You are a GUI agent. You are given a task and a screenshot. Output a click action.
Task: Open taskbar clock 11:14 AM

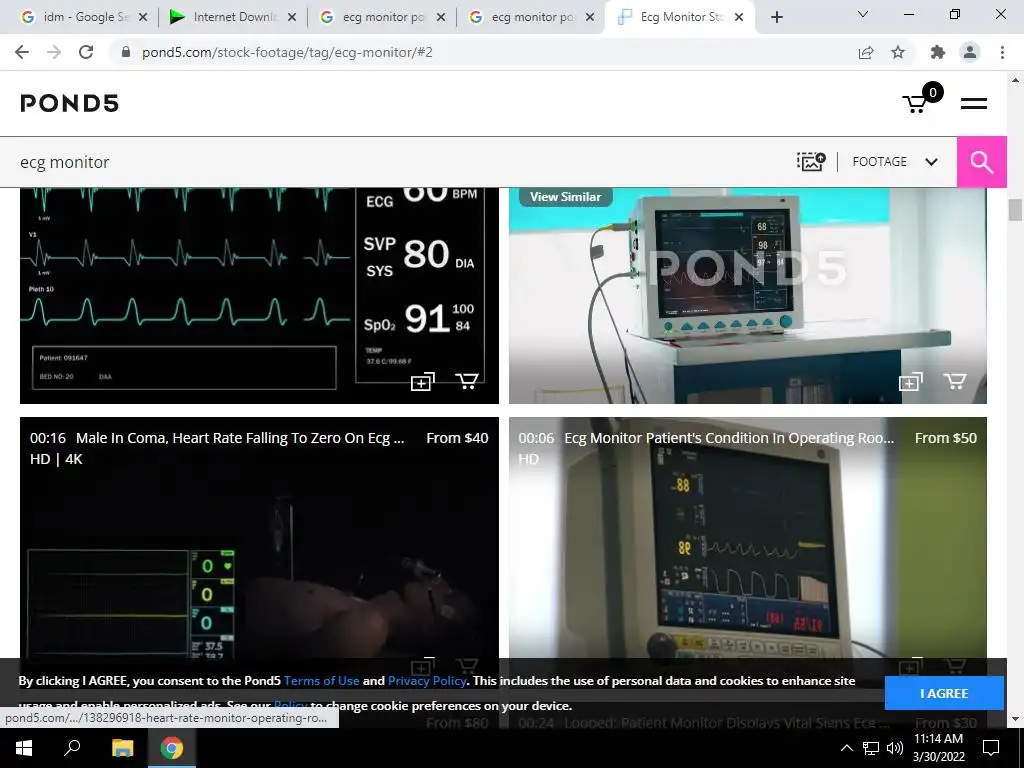(938, 748)
